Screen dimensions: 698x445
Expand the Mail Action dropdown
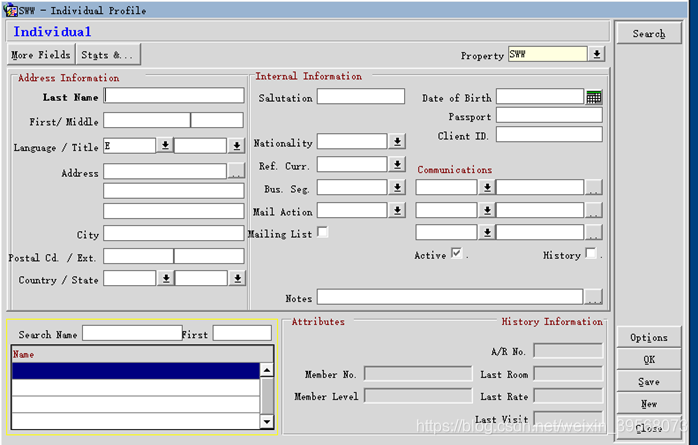click(x=397, y=210)
